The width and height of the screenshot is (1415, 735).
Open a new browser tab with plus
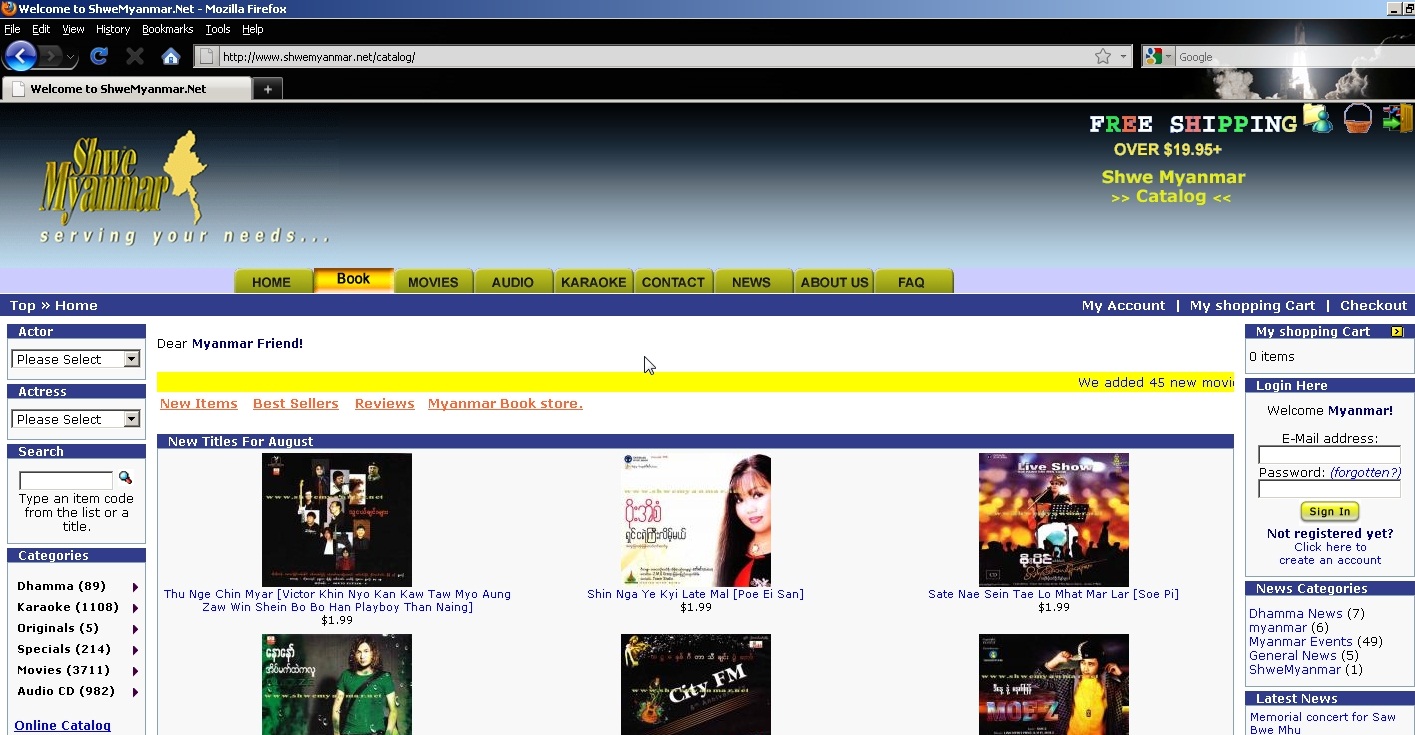coord(267,89)
